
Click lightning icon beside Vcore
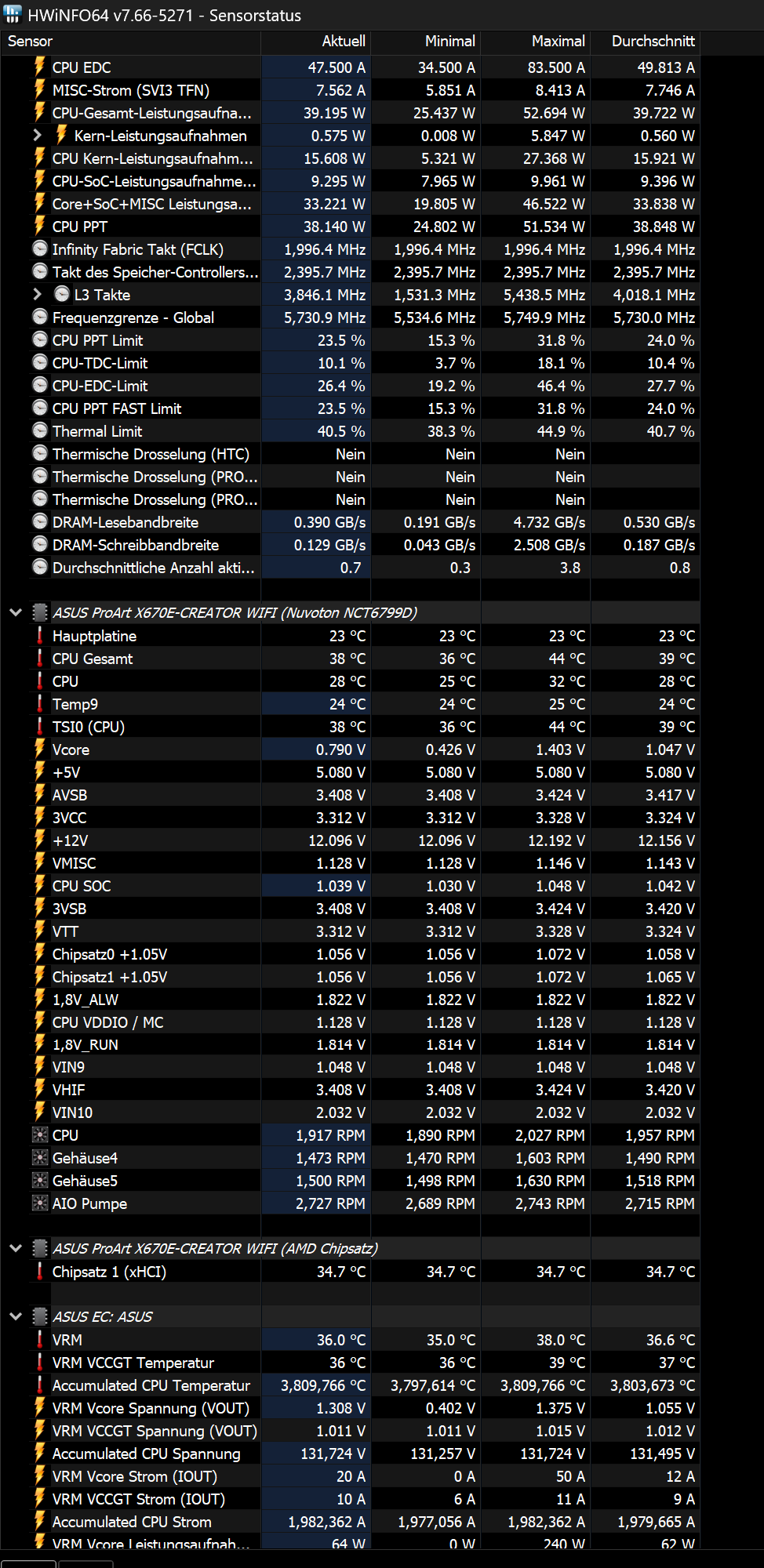[40, 750]
